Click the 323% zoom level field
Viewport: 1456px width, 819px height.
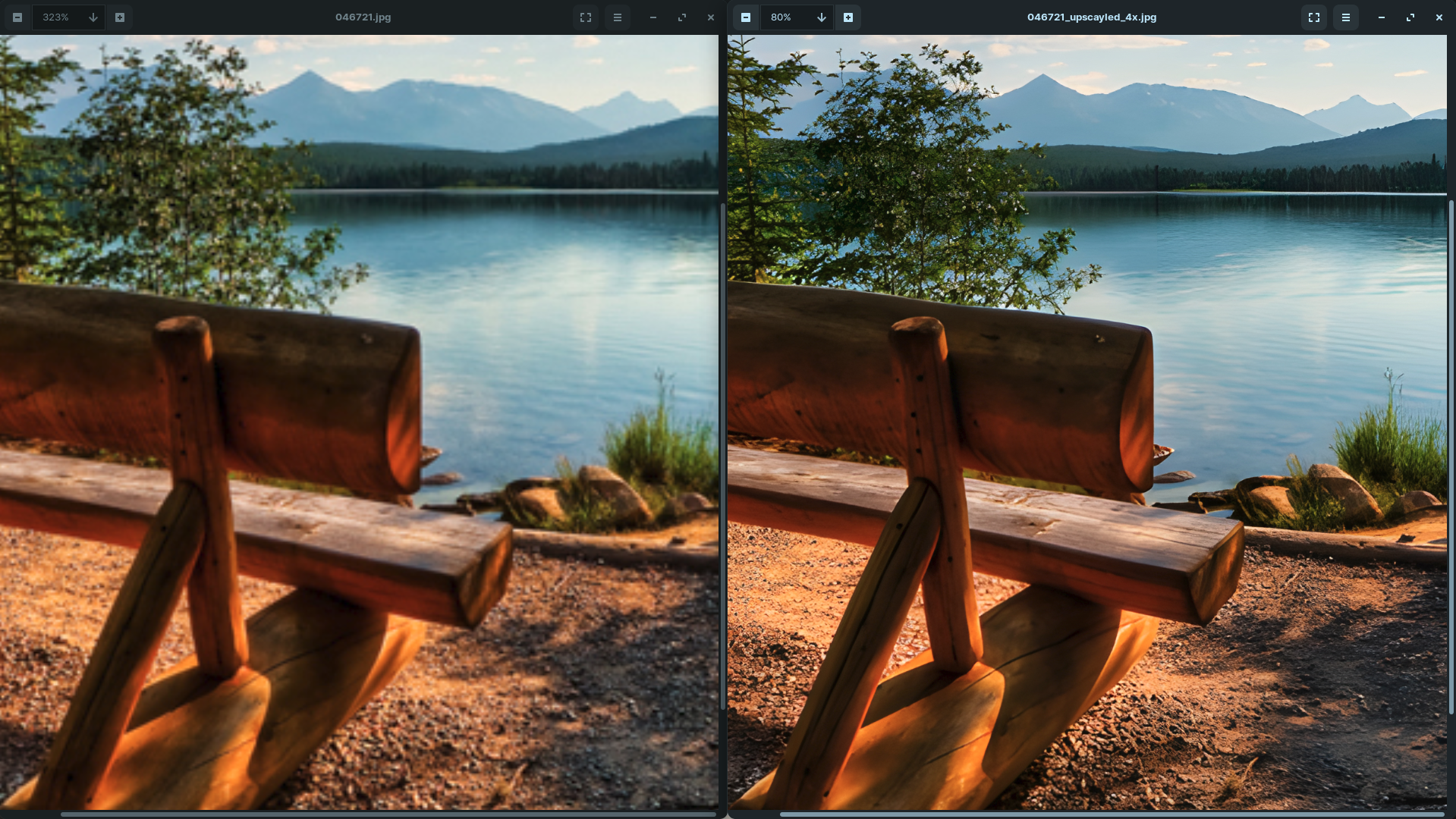pyautogui.click(x=56, y=17)
